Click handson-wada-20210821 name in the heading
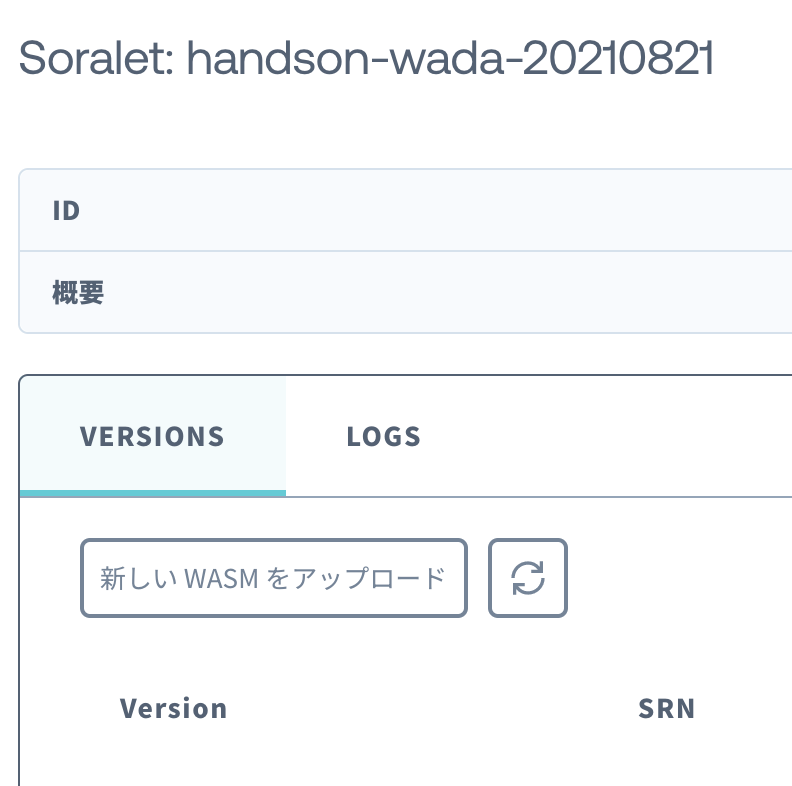Image resolution: width=792 pixels, height=786 pixels. coord(450,58)
